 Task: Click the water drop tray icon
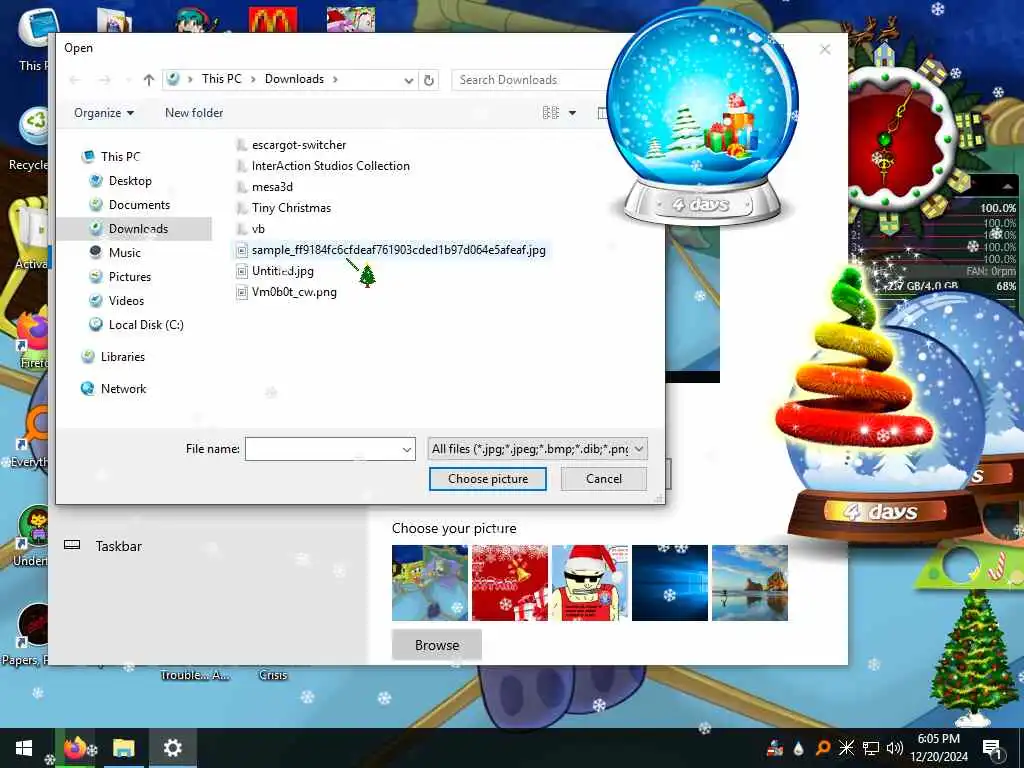(799, 748)
